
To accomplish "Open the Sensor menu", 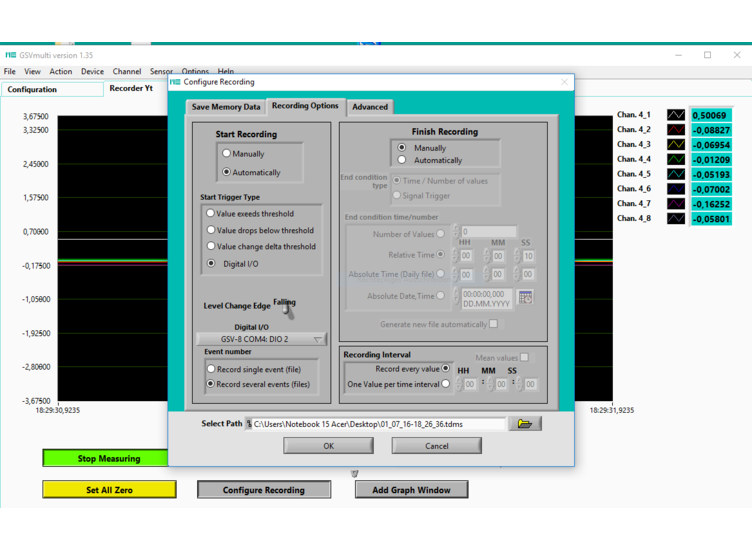I will [x=161, y=72].
